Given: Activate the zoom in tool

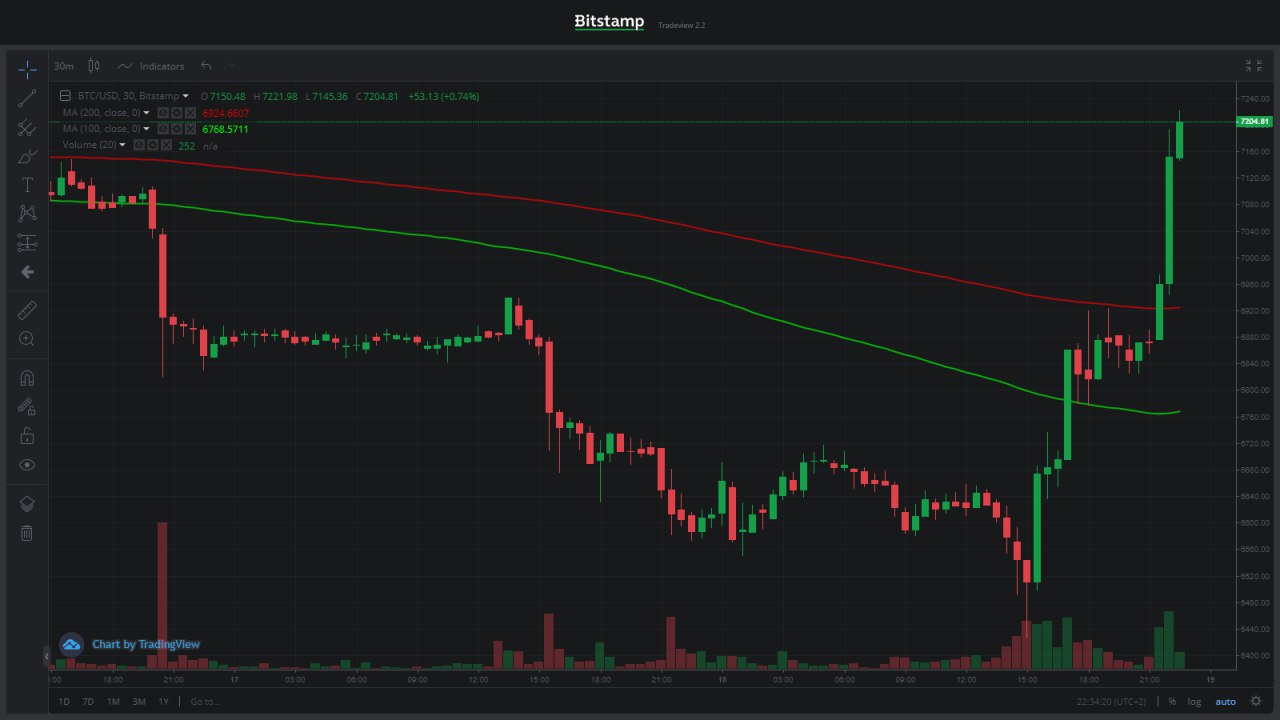Looking at the screenshot, I should 27,339.
